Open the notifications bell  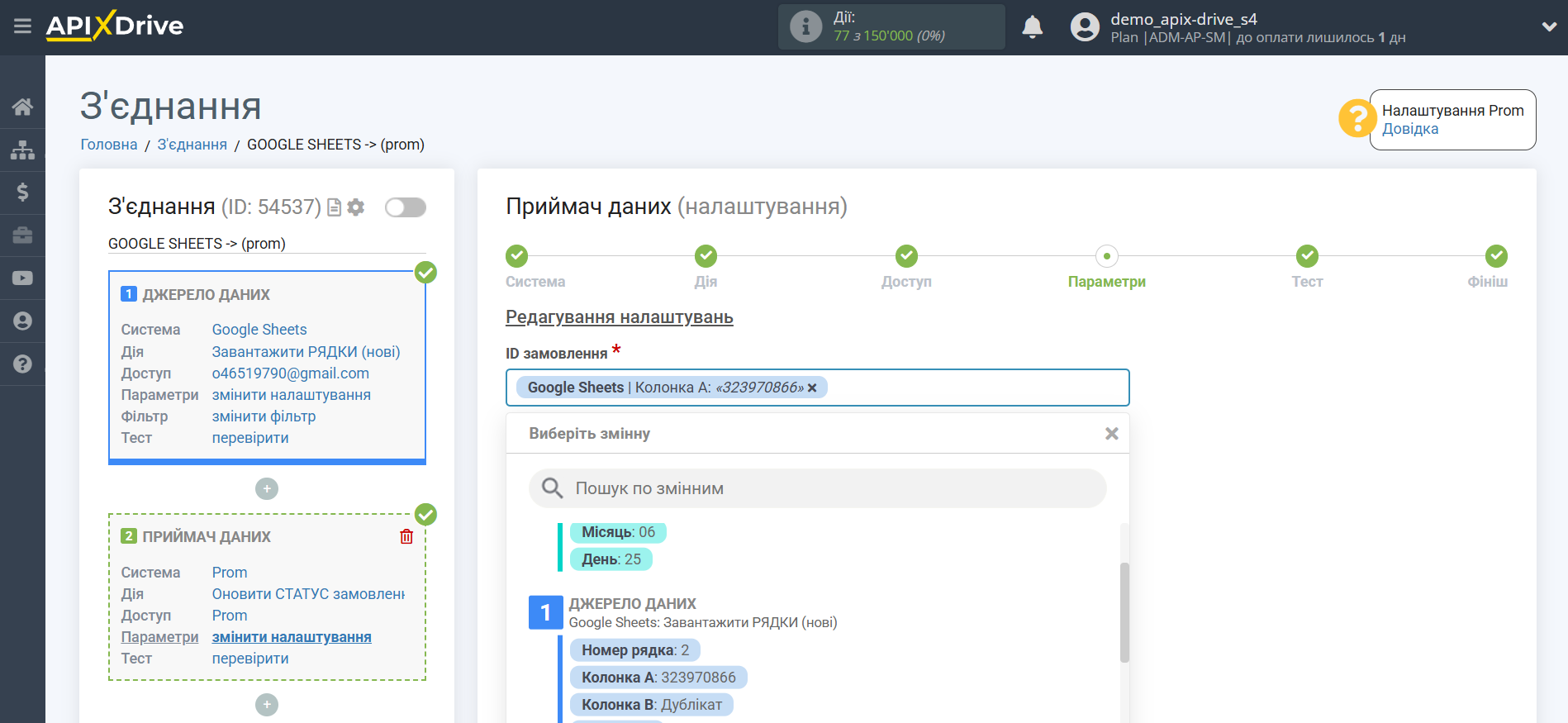(1032, 27)
